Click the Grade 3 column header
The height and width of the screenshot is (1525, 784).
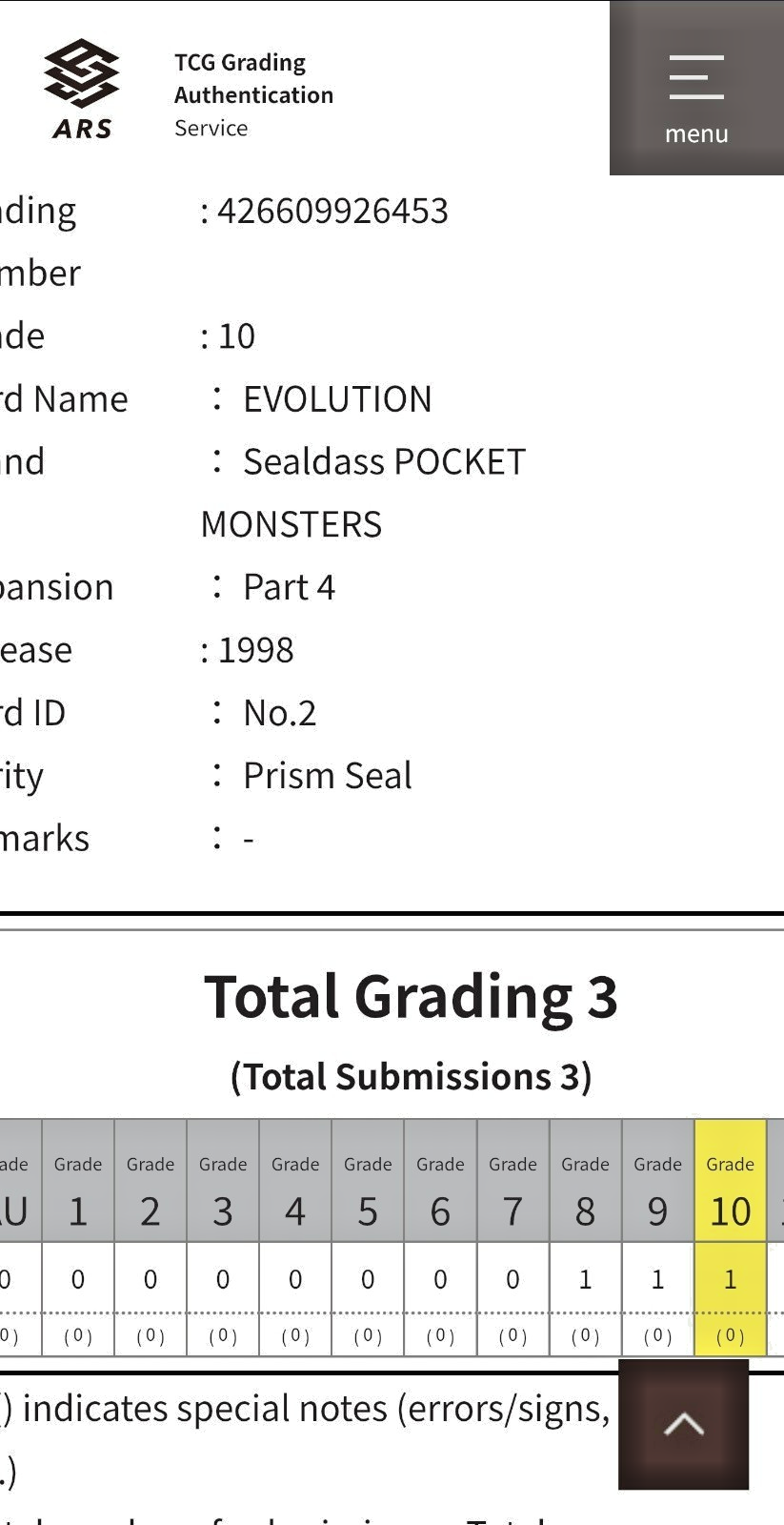(223, 1181)
